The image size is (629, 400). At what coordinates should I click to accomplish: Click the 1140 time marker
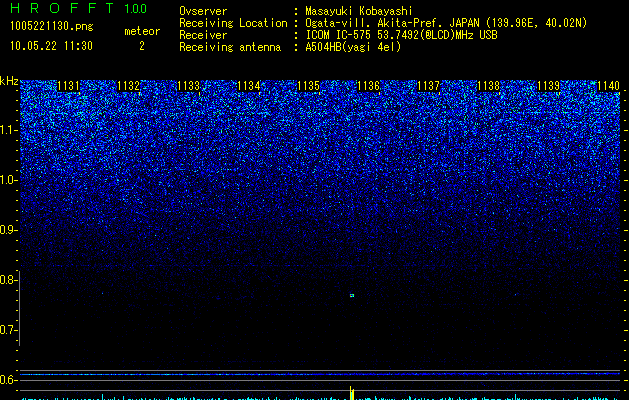[x=608, y=86]
